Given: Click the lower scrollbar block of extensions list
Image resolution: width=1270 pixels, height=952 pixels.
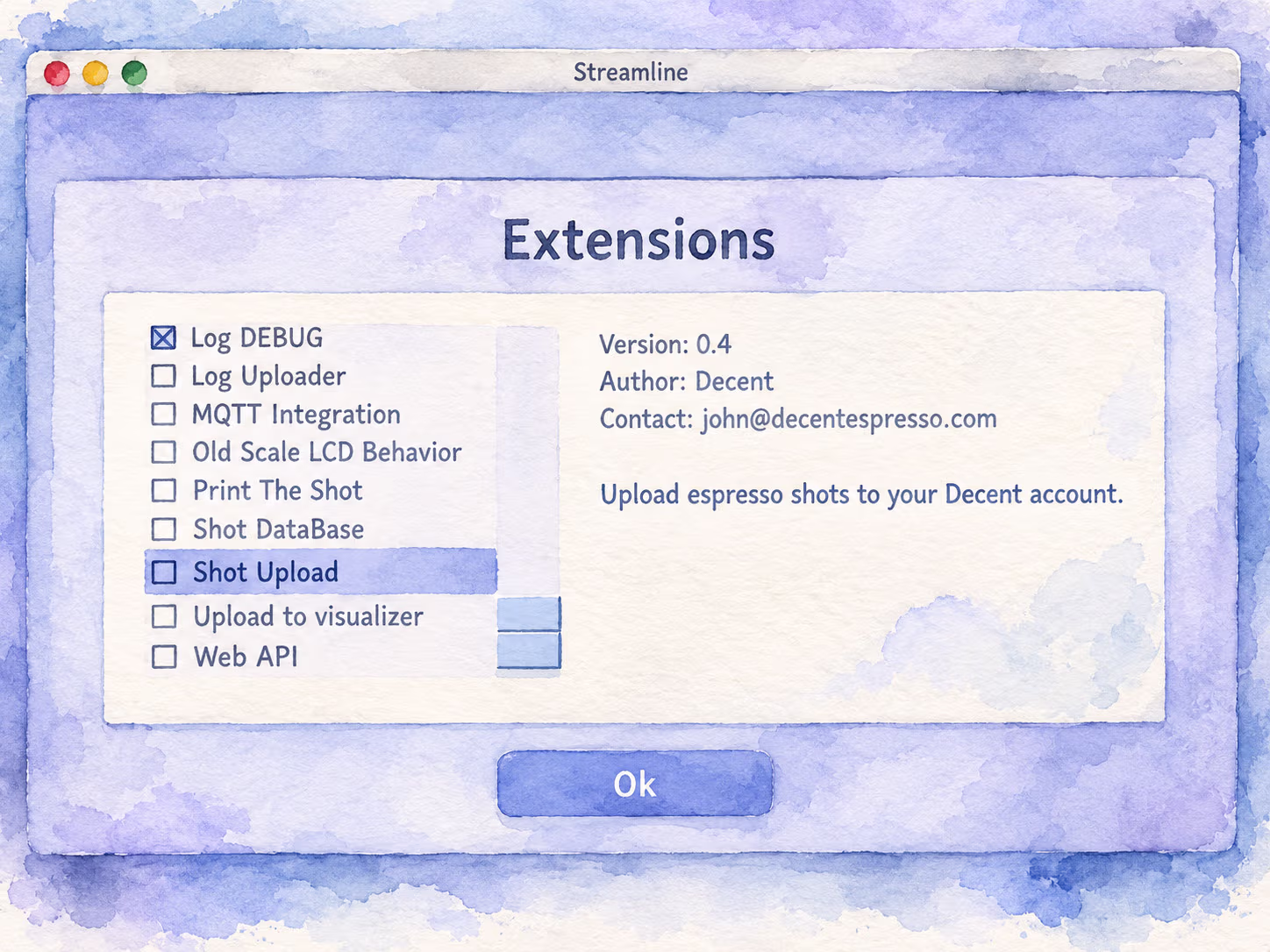Looking at the screenshot, I should pyautogui.click(x=529, y=650).
